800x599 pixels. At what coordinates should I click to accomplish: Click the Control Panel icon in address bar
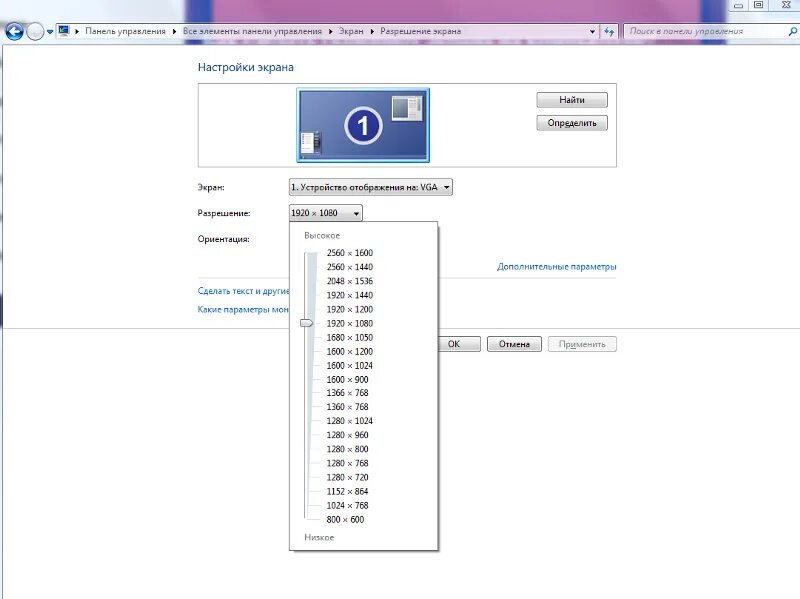pos(64,31)
